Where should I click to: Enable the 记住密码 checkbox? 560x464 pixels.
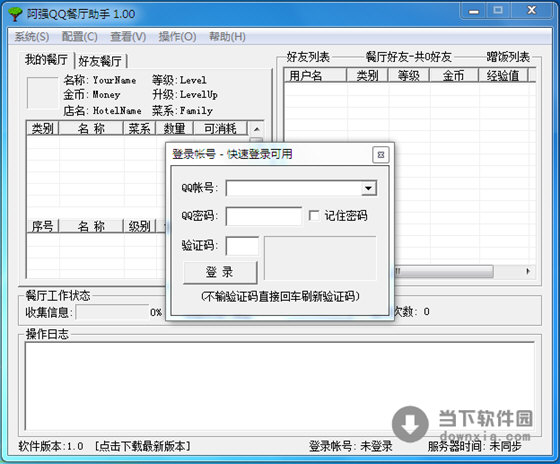314,215
